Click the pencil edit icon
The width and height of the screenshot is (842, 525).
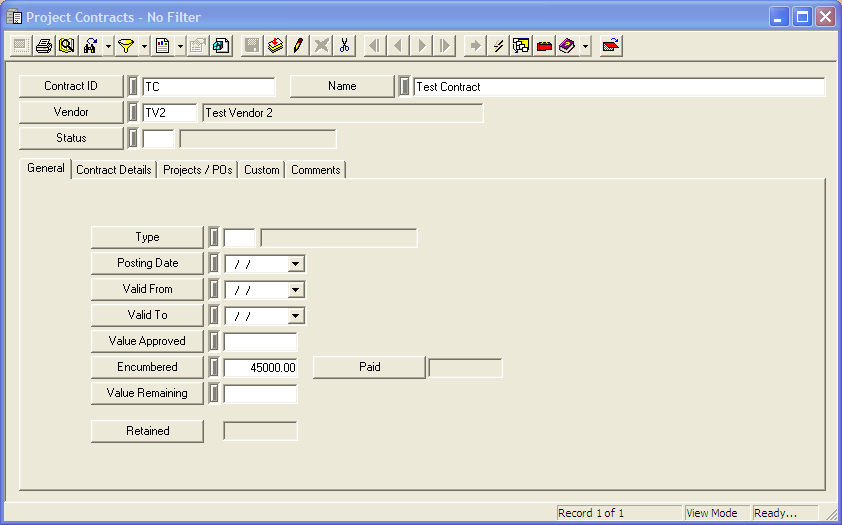298,46
